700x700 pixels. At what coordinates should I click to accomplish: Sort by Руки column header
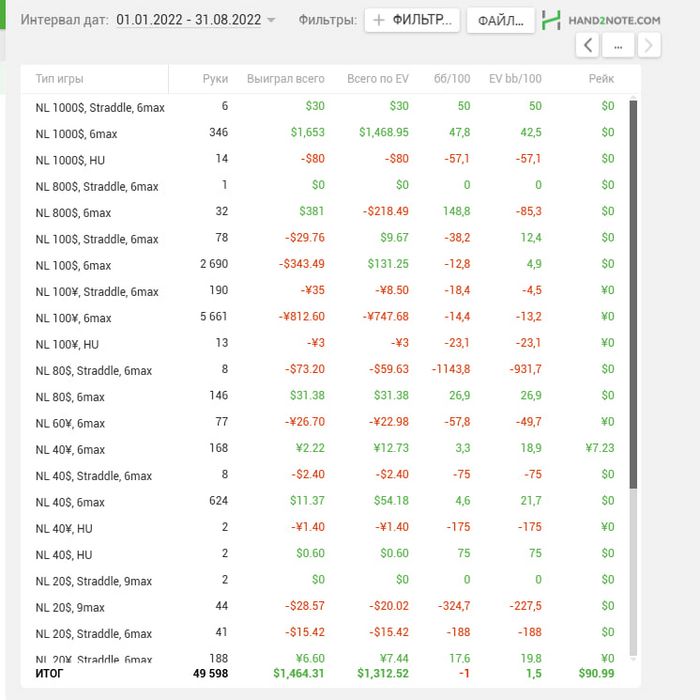click(x=215, y=79)
